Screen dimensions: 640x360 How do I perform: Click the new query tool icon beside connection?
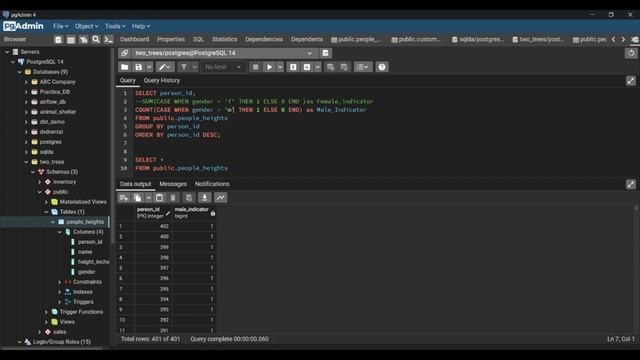pyautogui.click(x=325, y=53)
